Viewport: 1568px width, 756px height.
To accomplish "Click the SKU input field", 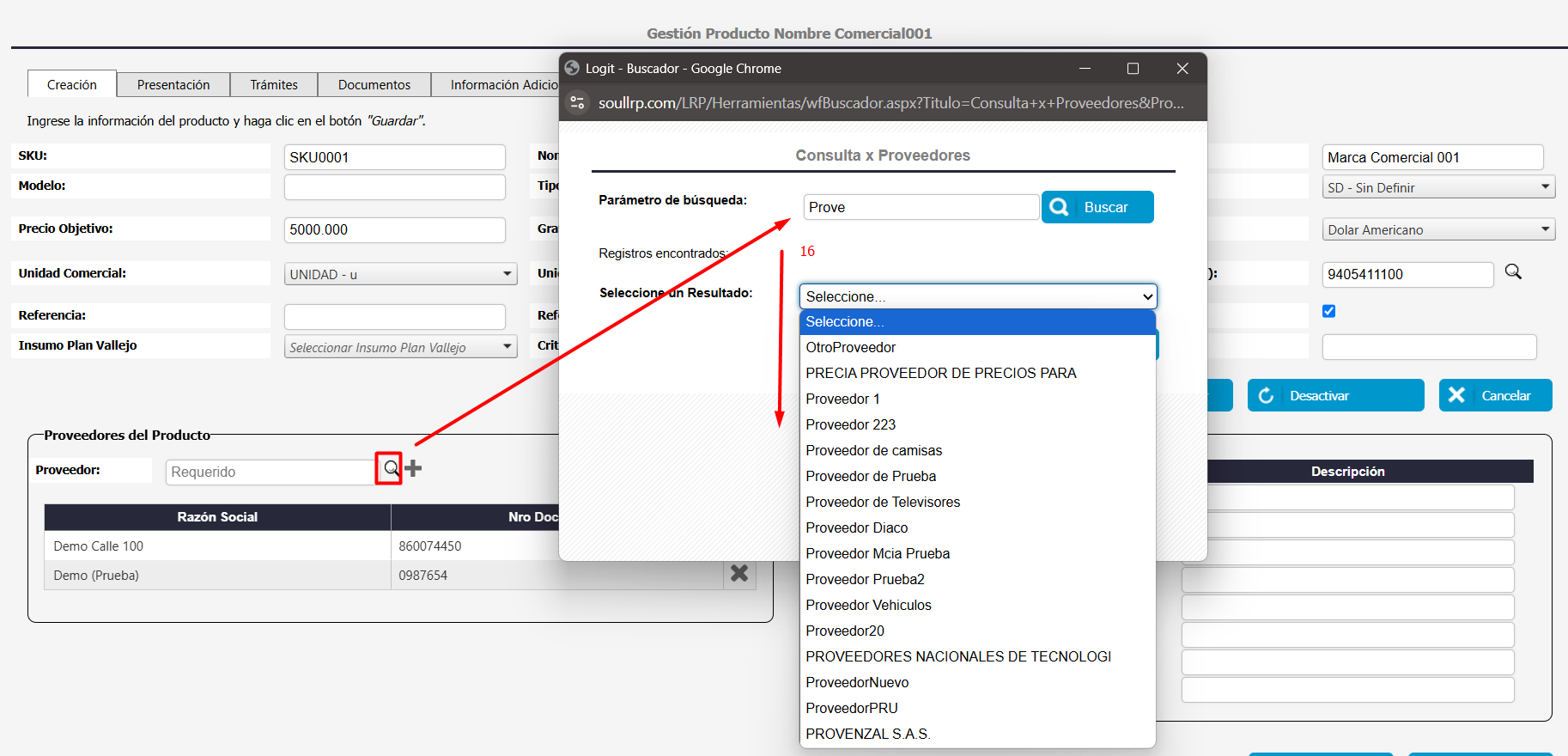I will coord(394,157).
